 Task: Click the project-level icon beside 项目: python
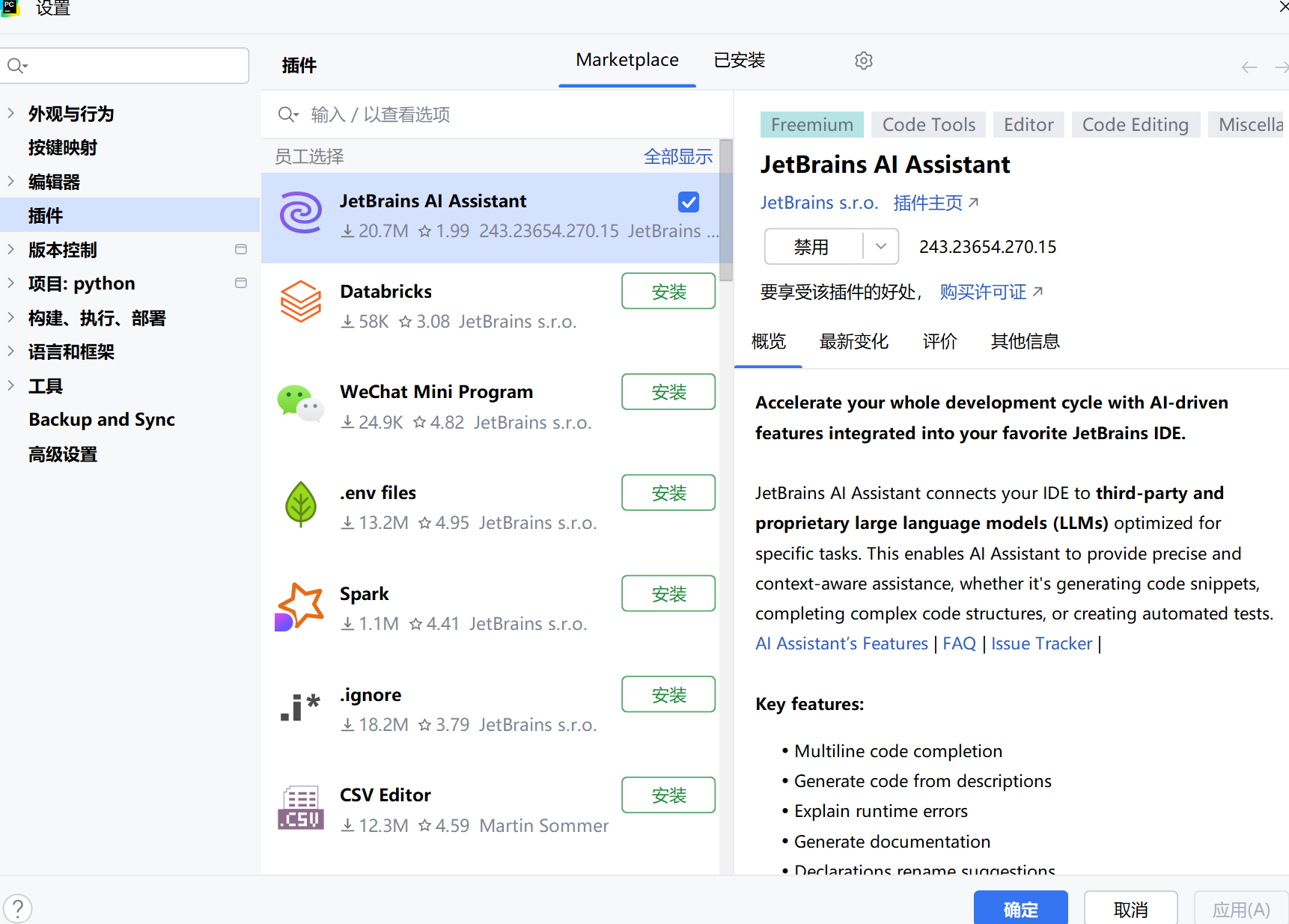(241, 283)
